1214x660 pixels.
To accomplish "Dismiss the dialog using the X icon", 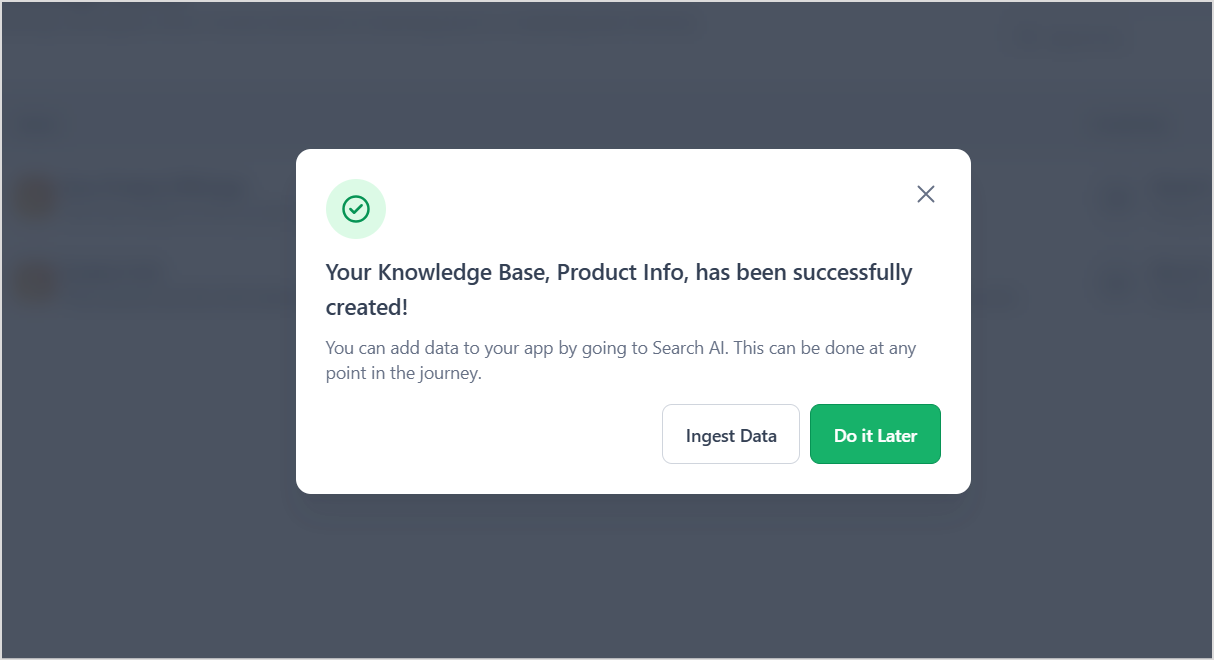I will 925,194.
